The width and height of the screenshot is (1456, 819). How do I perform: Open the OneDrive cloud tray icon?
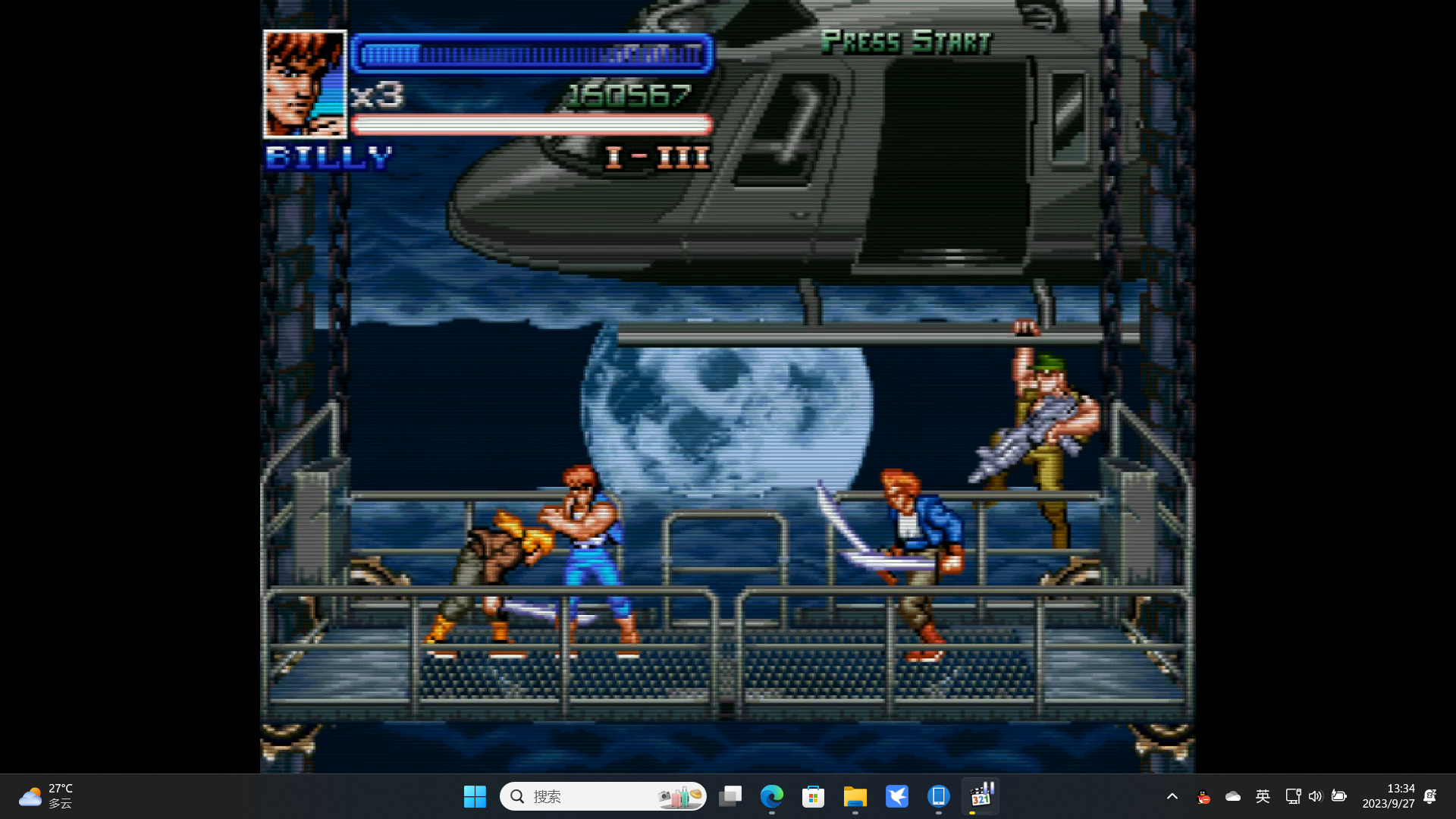(1233, 796)
